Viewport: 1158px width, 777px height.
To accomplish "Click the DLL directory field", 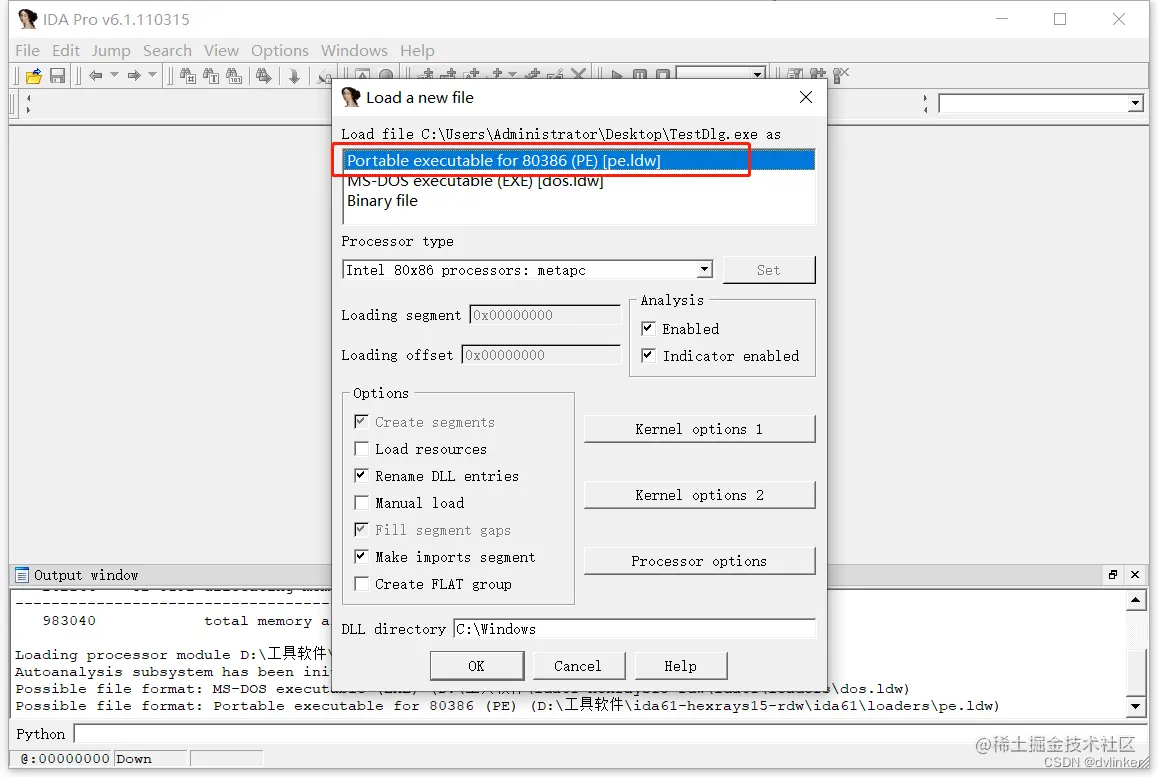I will tap(634, 629).
